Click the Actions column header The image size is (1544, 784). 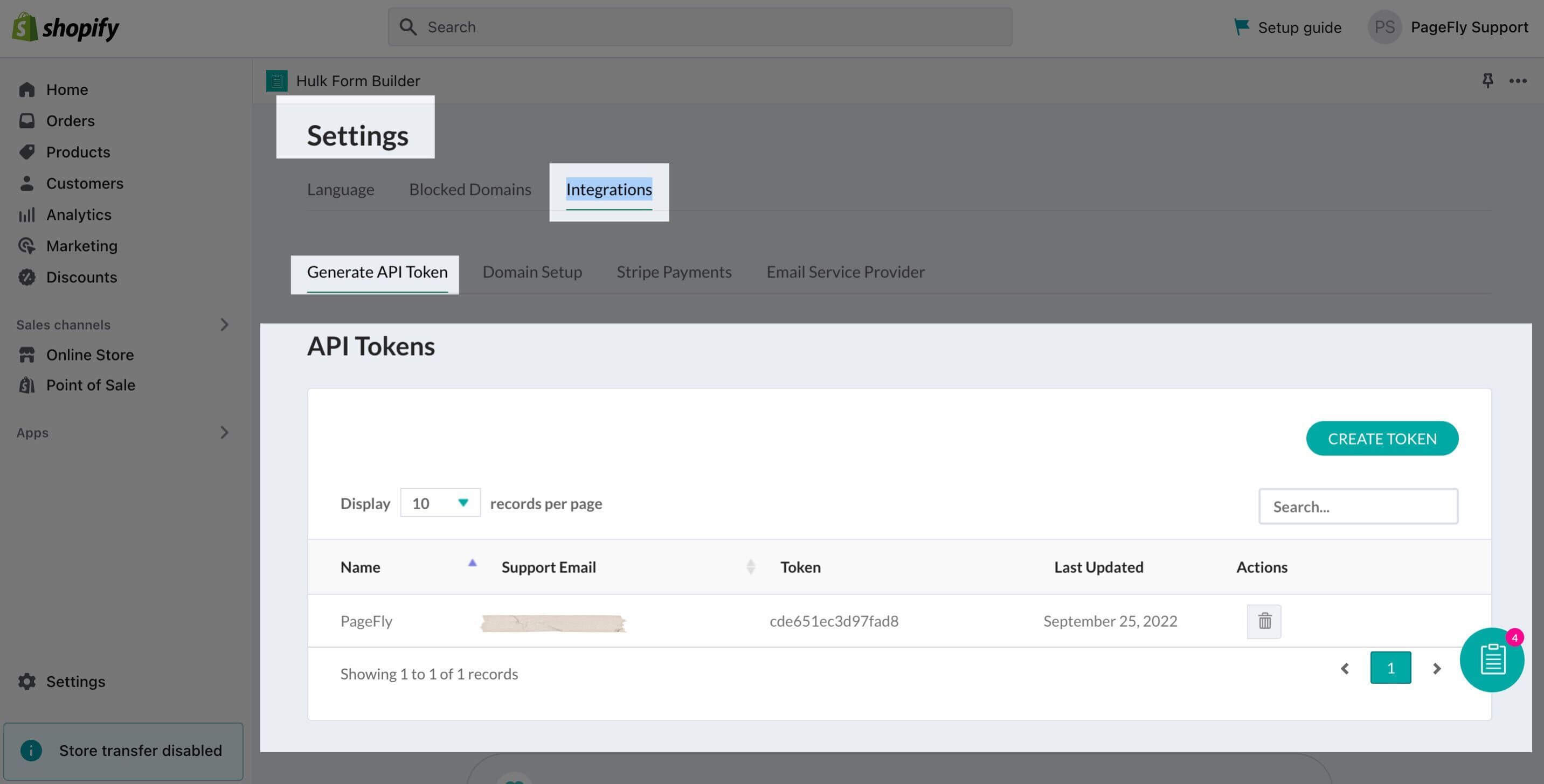coord(1262,567)
